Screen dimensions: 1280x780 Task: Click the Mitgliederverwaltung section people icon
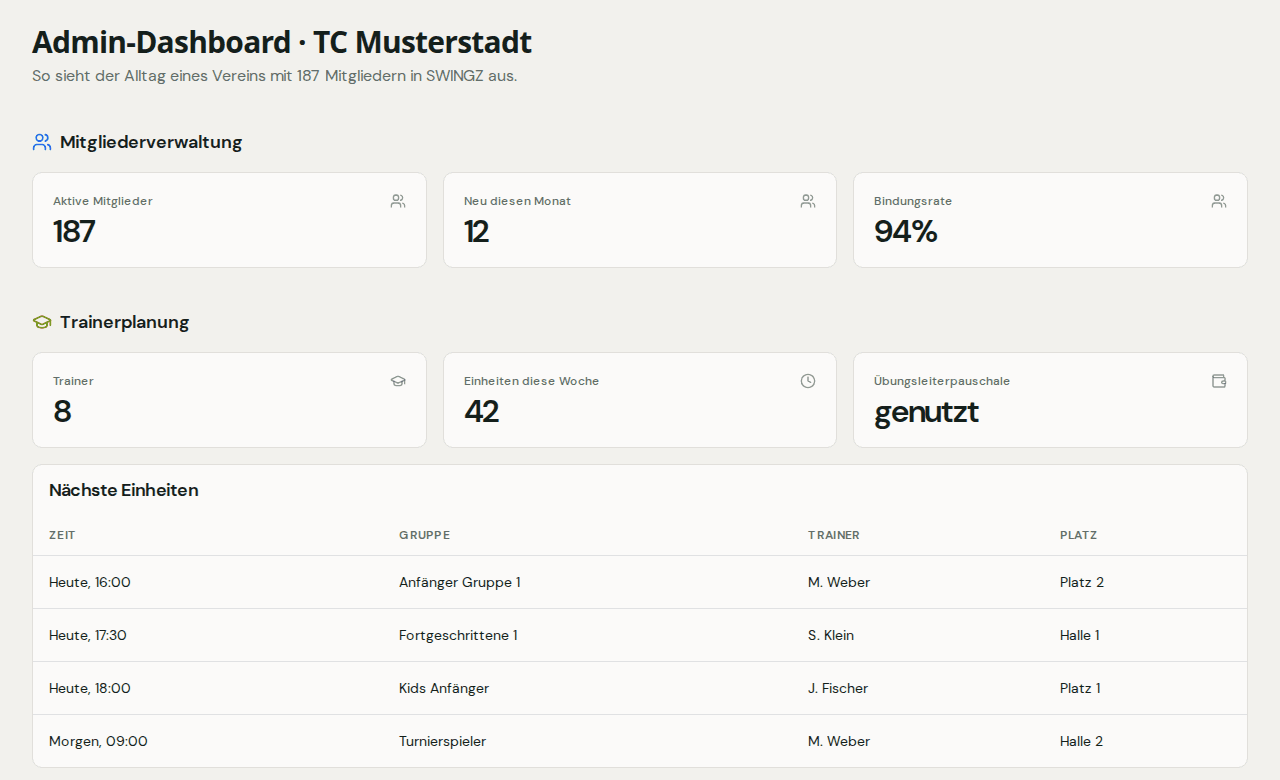pos(42,142)
